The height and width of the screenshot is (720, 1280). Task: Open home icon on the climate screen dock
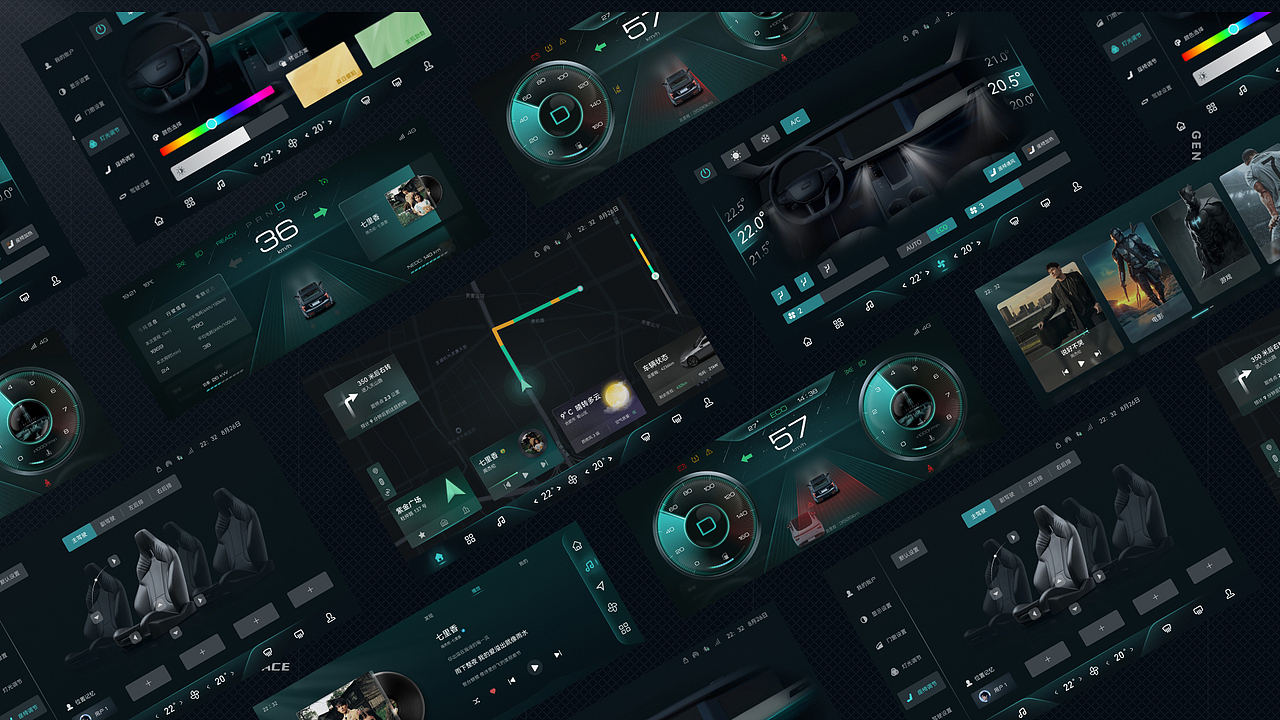[x=808, y=341]
